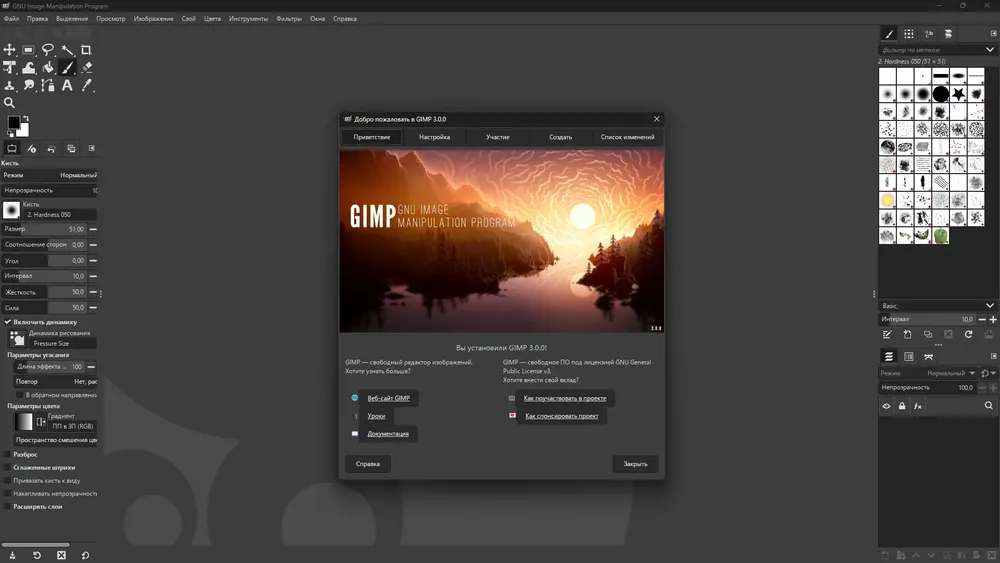Screen dimensions: 1000x563
Task: Click the Жёсткость hardness slider
Action: (x=45, y=292)
